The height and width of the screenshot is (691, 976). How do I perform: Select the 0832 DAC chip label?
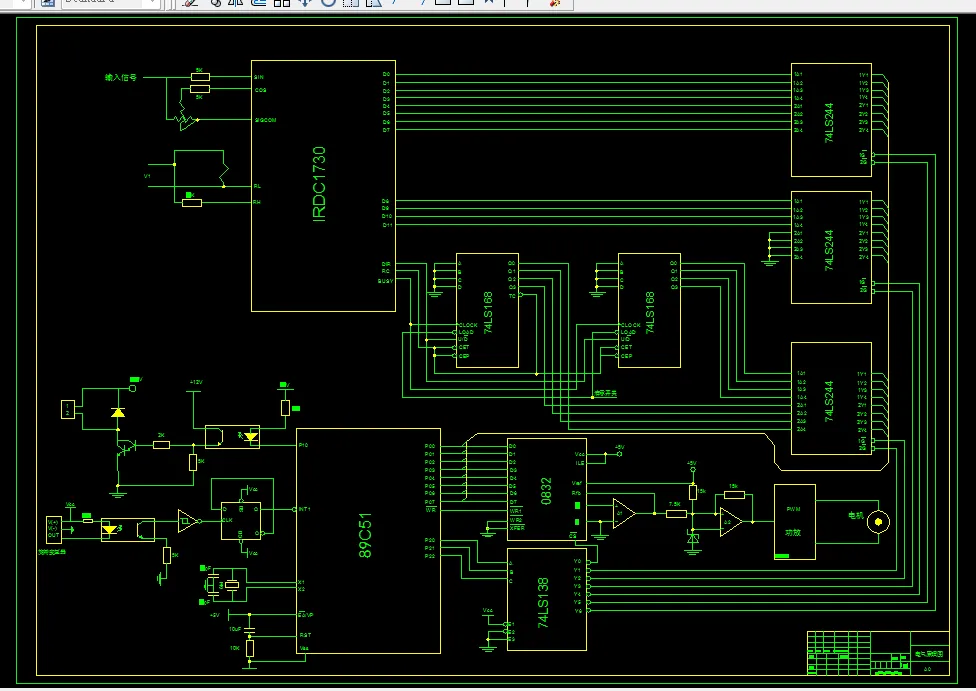[547, 491]
